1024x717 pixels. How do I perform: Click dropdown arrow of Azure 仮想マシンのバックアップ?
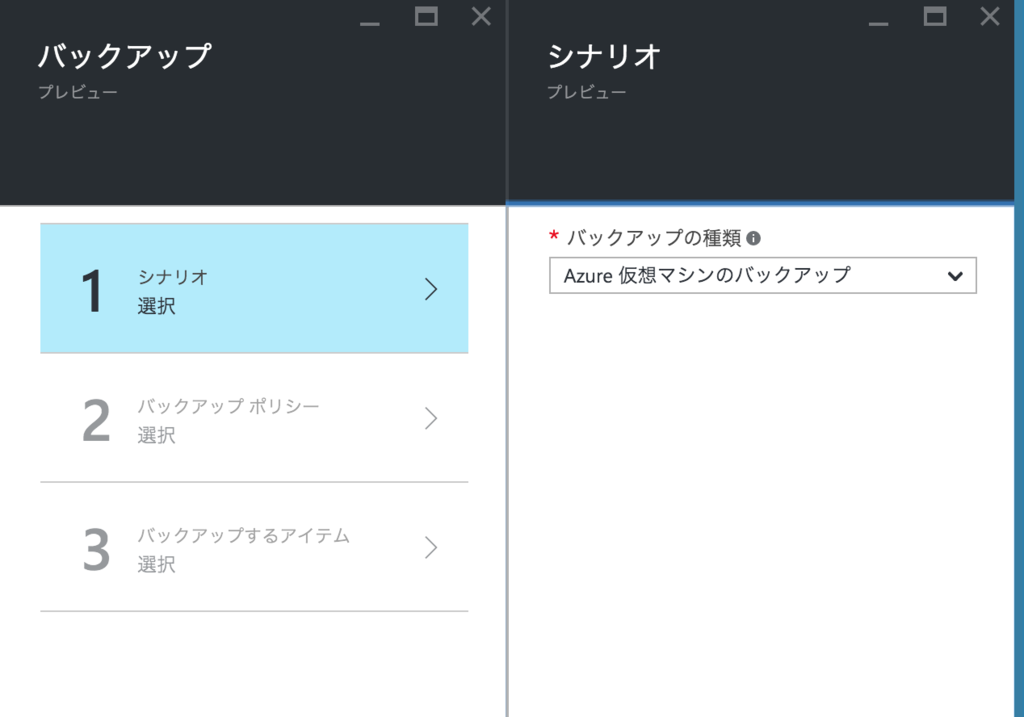click(x=955, y=276)
